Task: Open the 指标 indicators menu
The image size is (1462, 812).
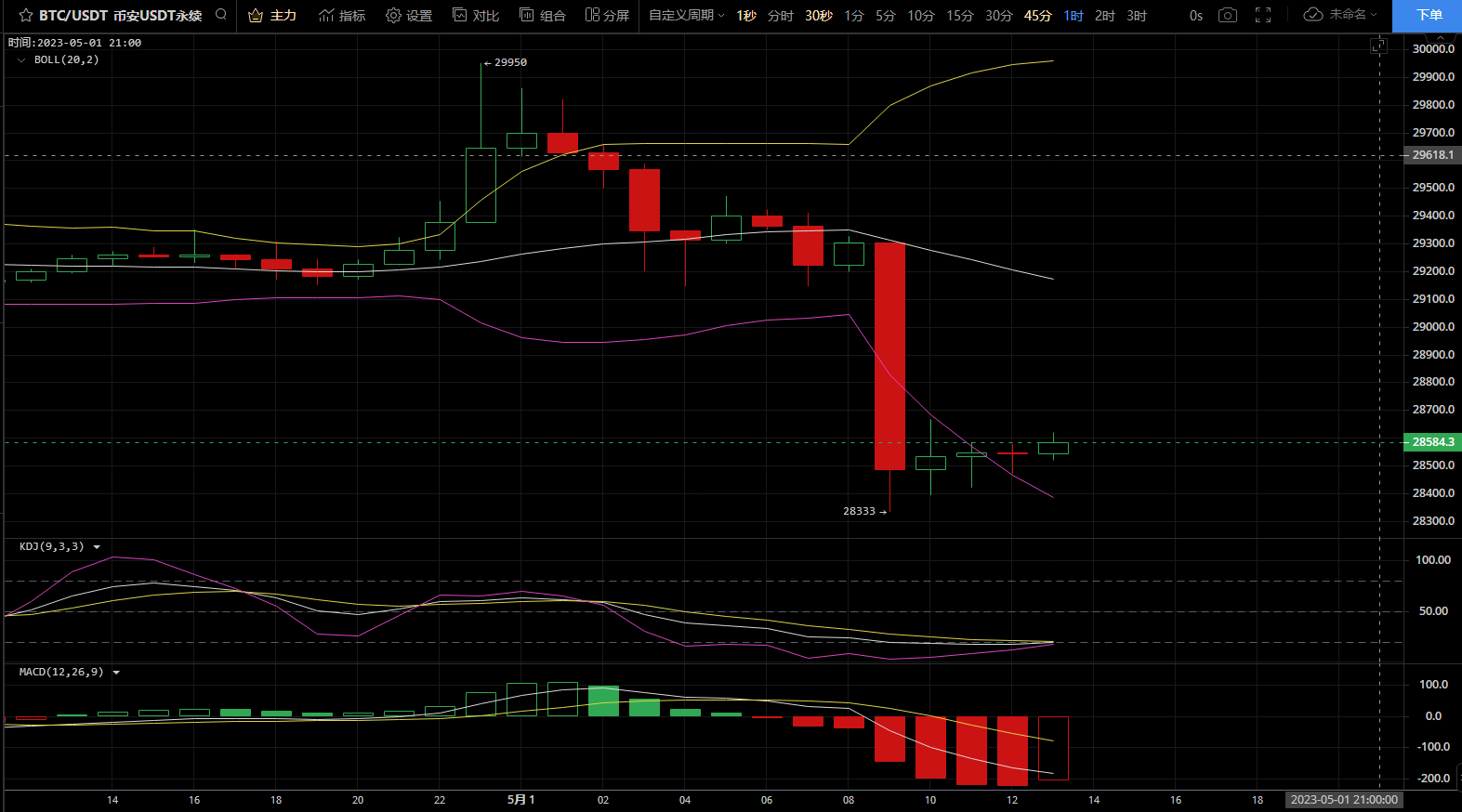Action: click(342, 15)
